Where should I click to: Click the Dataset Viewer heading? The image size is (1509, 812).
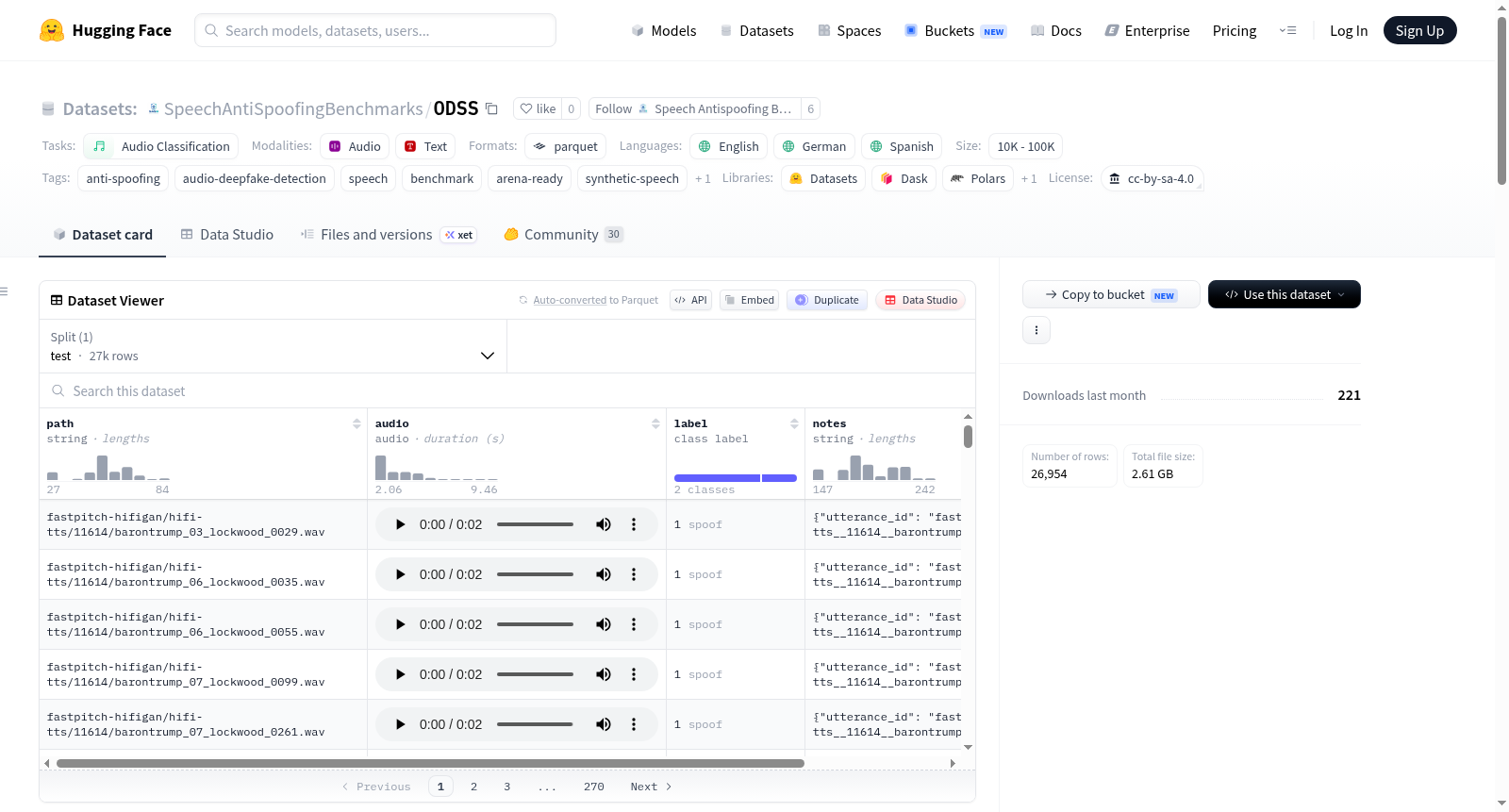pos(116,301)
